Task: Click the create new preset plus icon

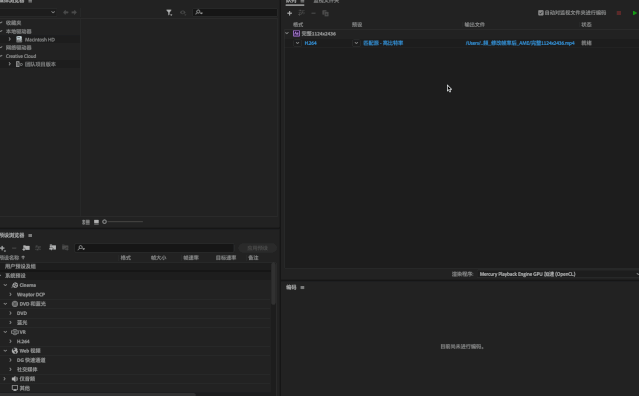Action: click(3, 248)
